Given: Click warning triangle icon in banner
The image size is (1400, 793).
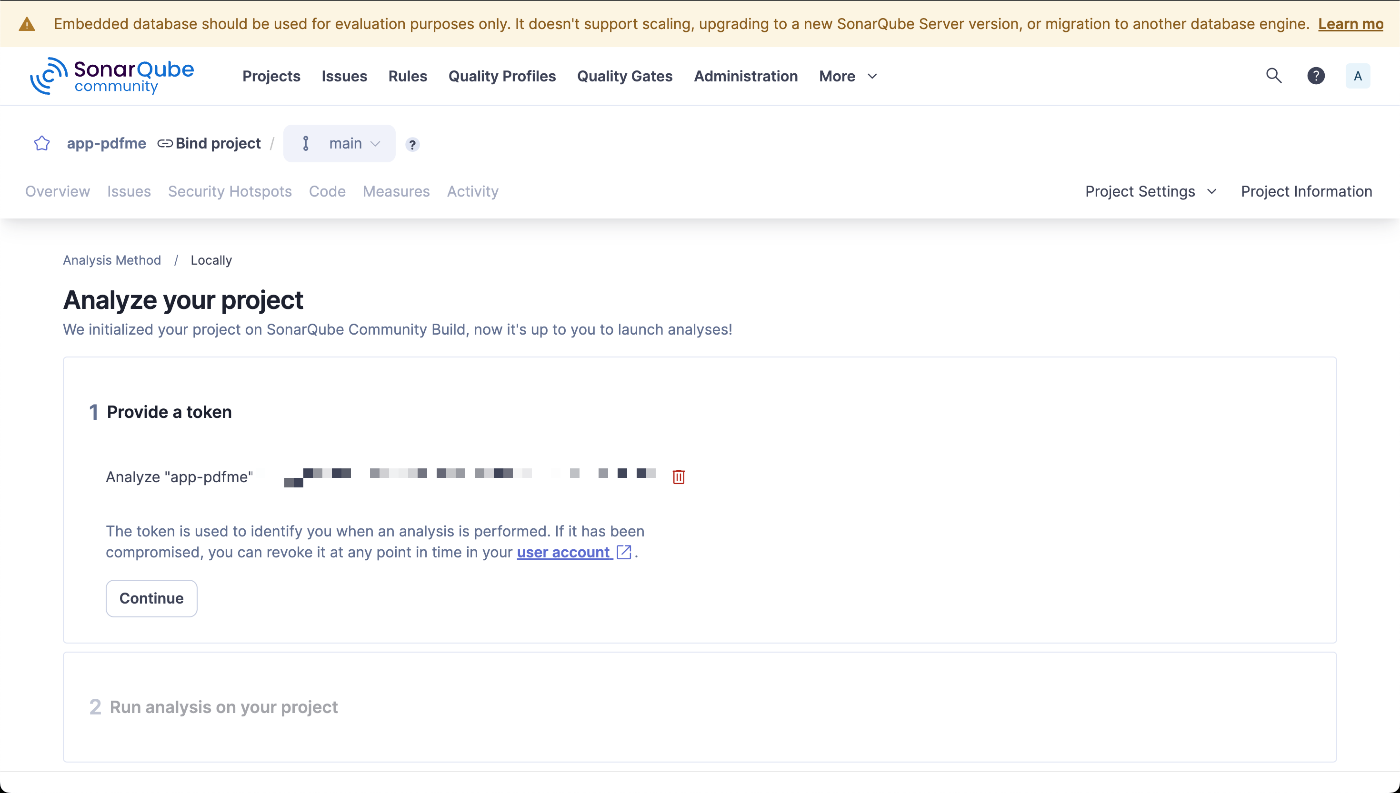Looking at the screenshot, I should pos(27,24).
